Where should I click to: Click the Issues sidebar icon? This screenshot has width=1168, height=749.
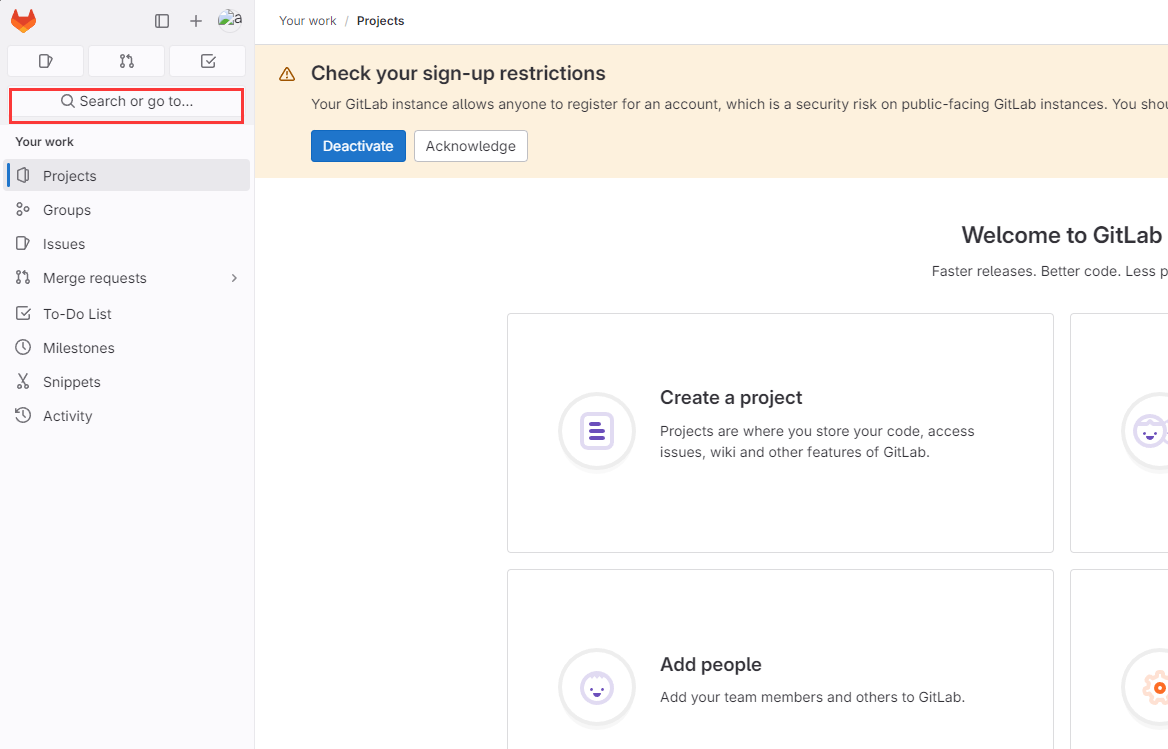tap(23, 243)
